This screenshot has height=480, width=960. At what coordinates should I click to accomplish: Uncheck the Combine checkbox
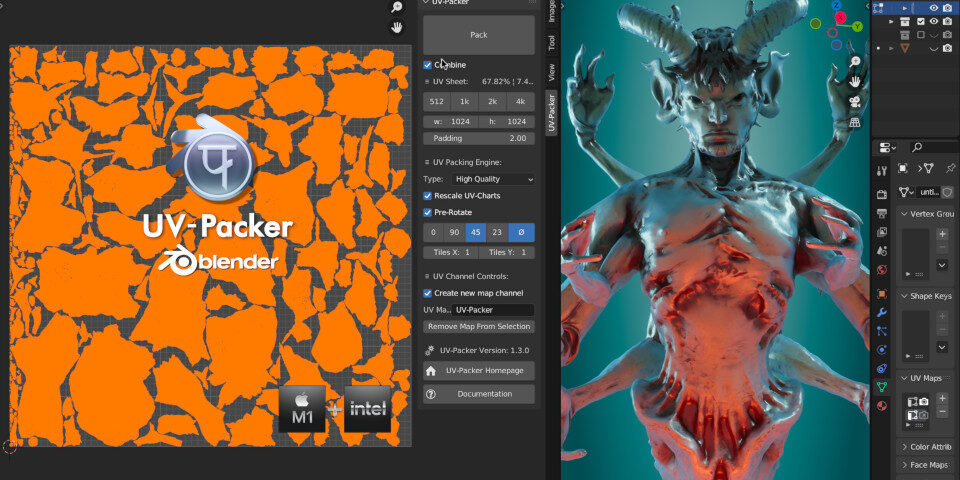tap(427, 65)
